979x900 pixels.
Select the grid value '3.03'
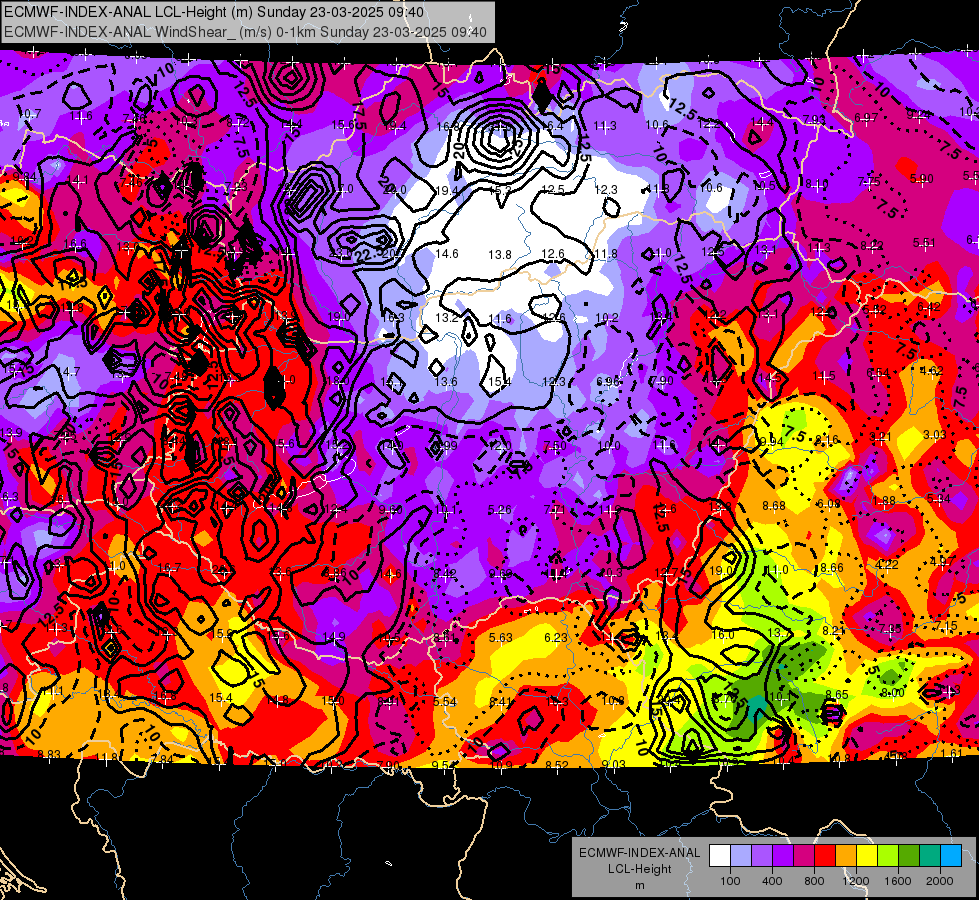click(x=935, y=434)
